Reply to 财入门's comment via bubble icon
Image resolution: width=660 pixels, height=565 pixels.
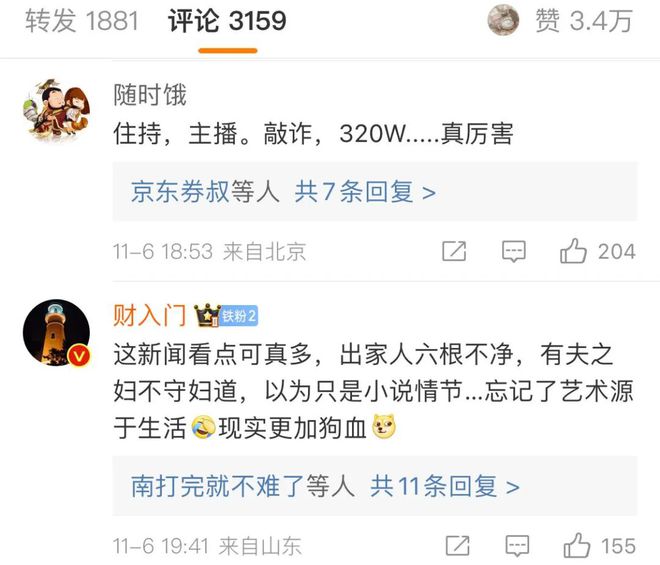[x=517, y=546]
